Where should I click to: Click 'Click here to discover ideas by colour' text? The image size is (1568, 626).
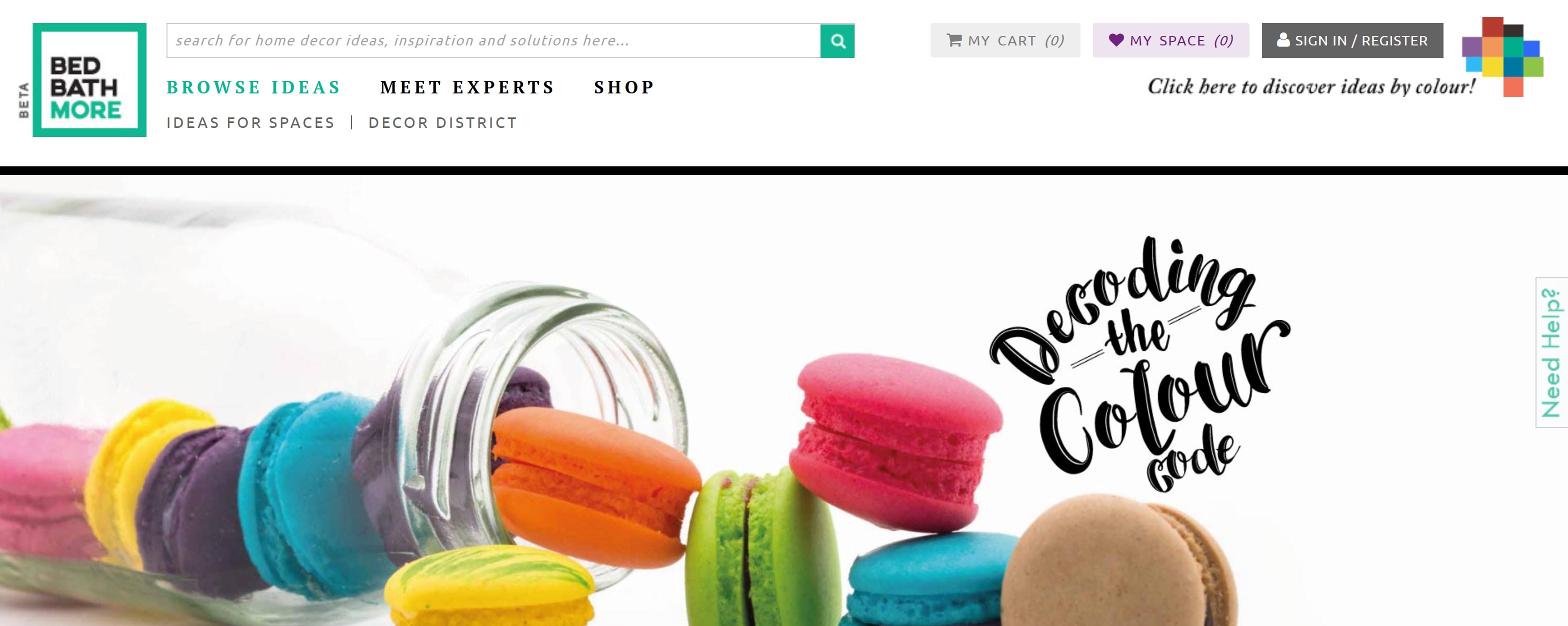(x=1311, y=87)
